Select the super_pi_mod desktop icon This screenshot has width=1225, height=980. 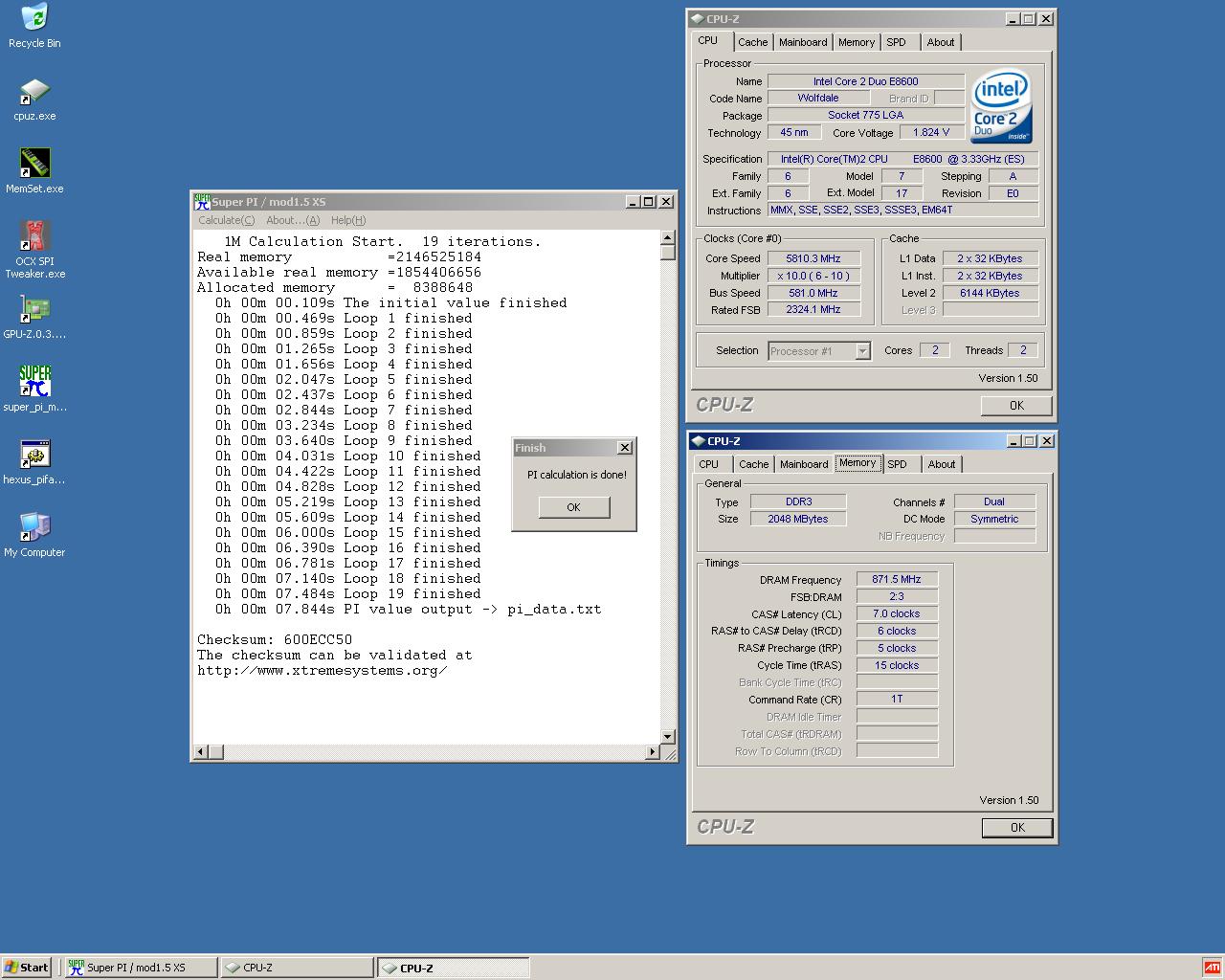[34, 390]
